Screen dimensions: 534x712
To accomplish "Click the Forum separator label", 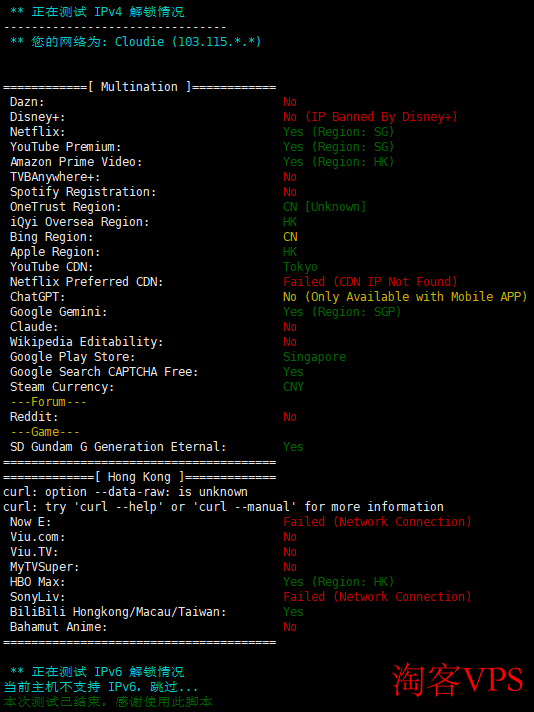I will [x=48, y=402].
